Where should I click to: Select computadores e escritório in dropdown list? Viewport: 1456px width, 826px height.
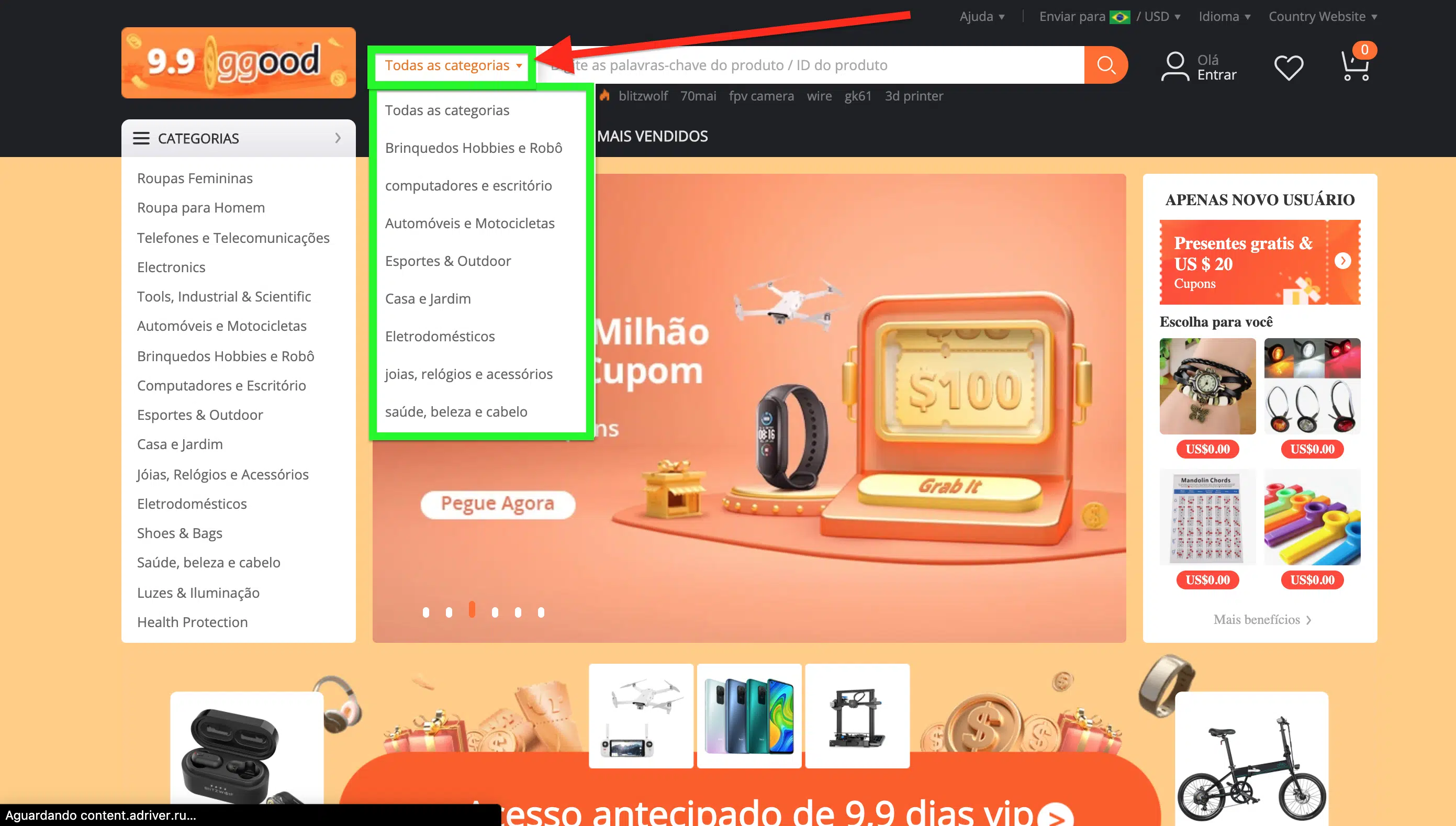468,185
